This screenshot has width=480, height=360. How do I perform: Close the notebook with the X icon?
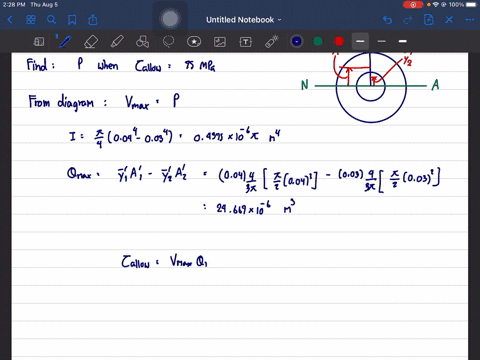coord(449,20)
